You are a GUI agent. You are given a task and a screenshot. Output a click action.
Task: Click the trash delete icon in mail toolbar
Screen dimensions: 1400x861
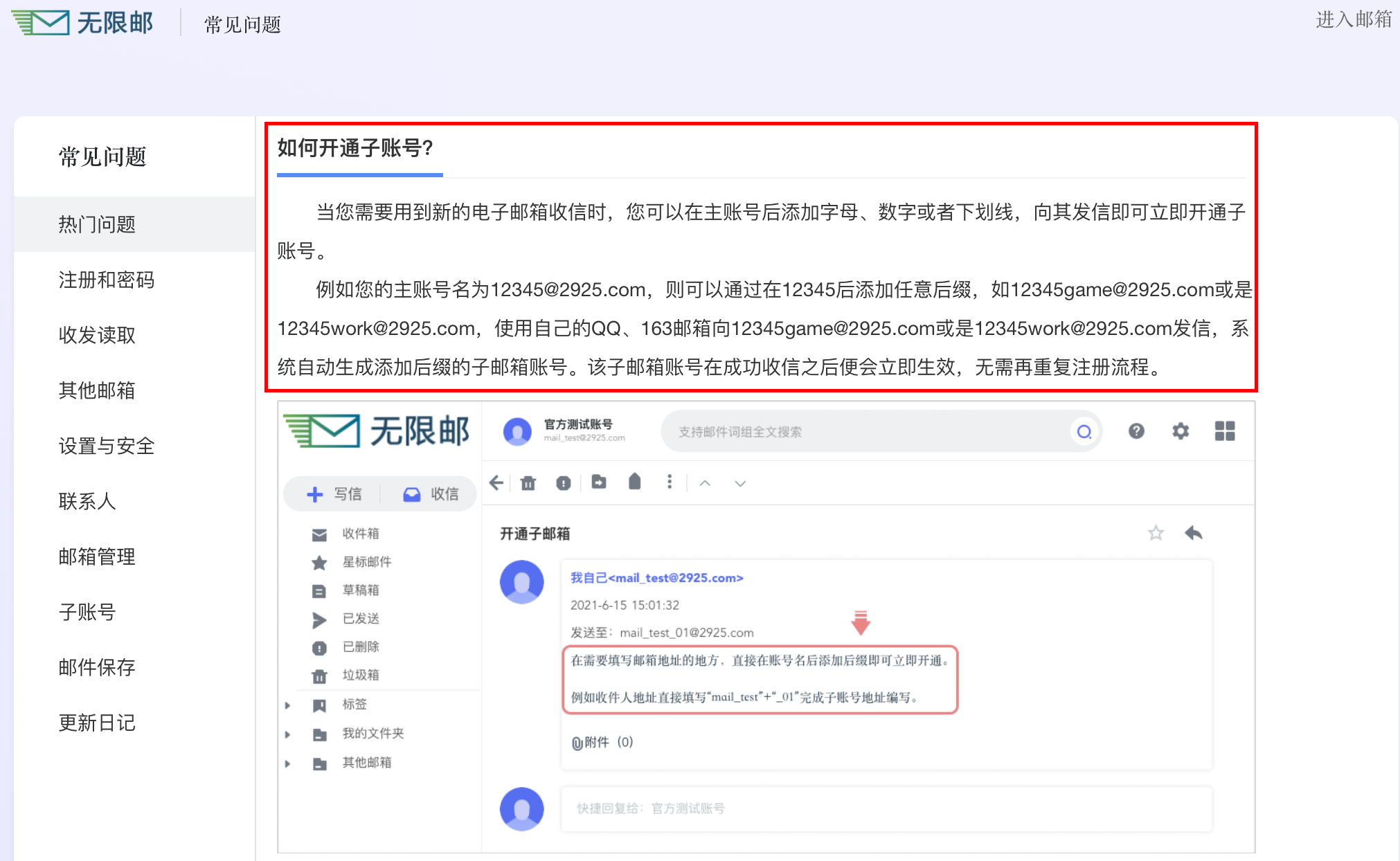point(528,483)
